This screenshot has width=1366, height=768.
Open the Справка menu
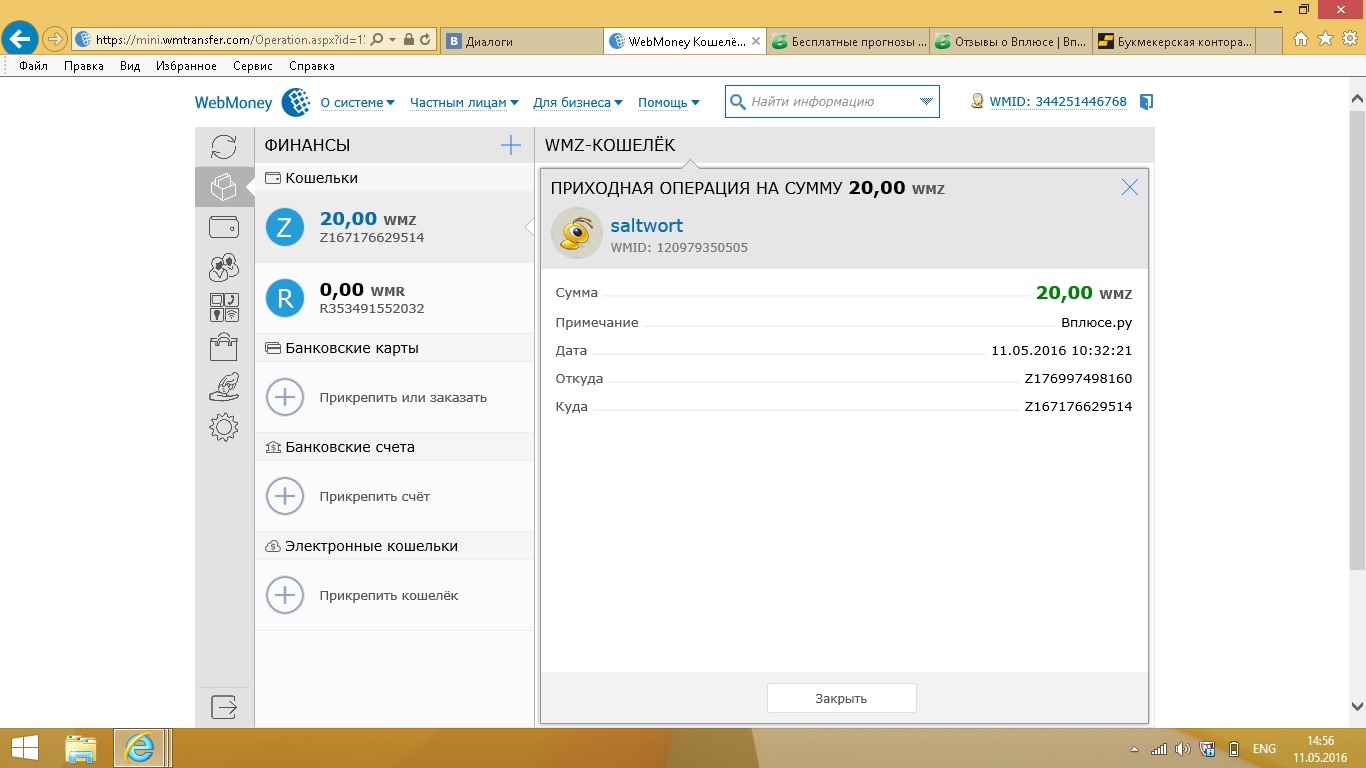311,66
